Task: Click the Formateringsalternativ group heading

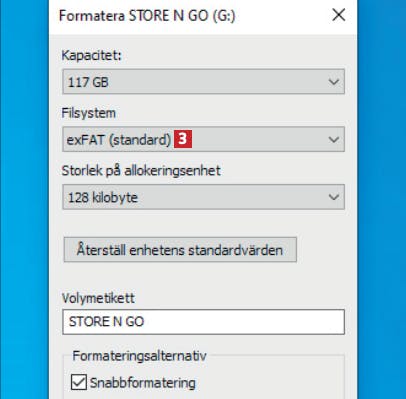Action: pos(139,356)
